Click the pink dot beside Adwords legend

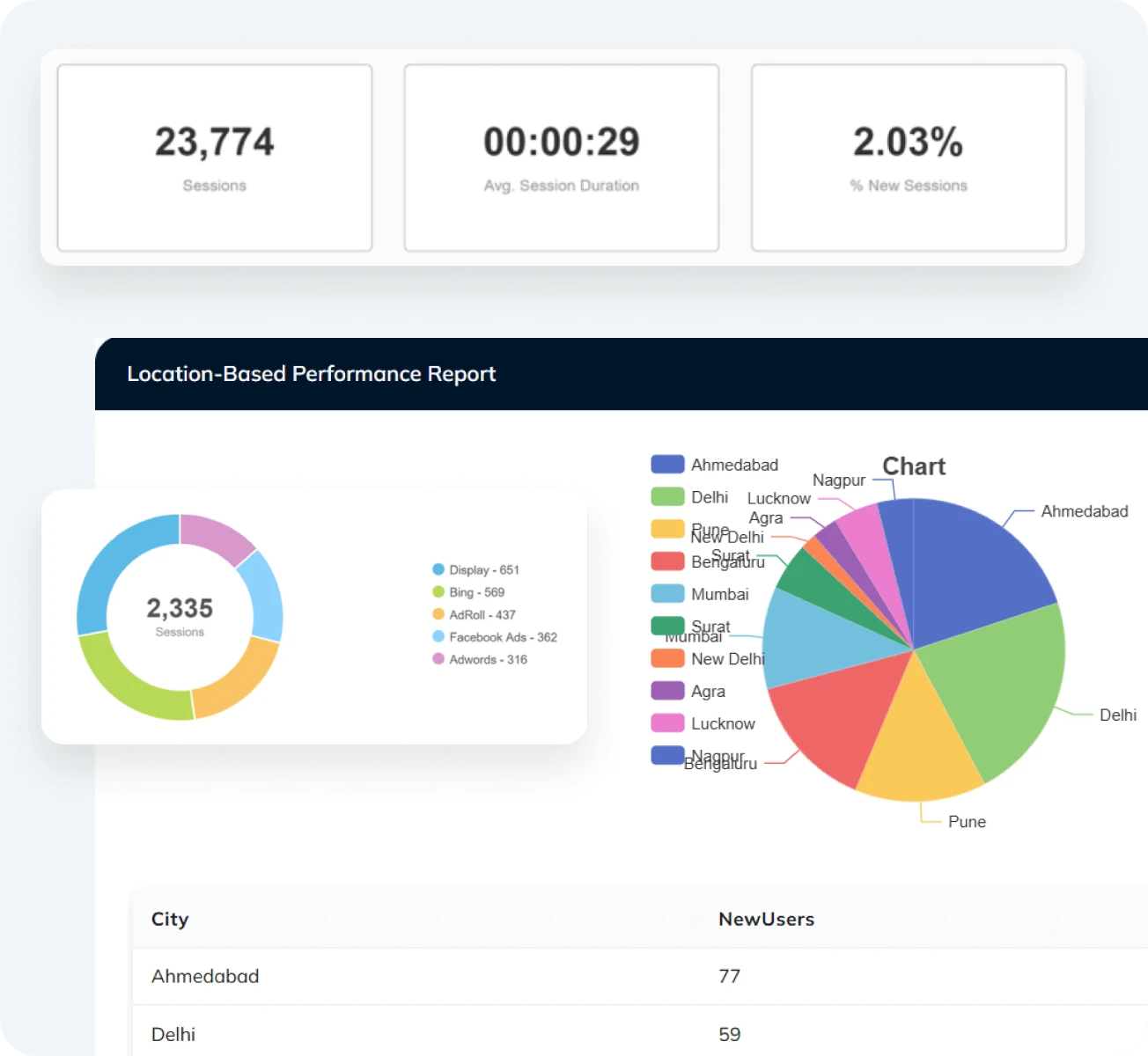[438, 659]
